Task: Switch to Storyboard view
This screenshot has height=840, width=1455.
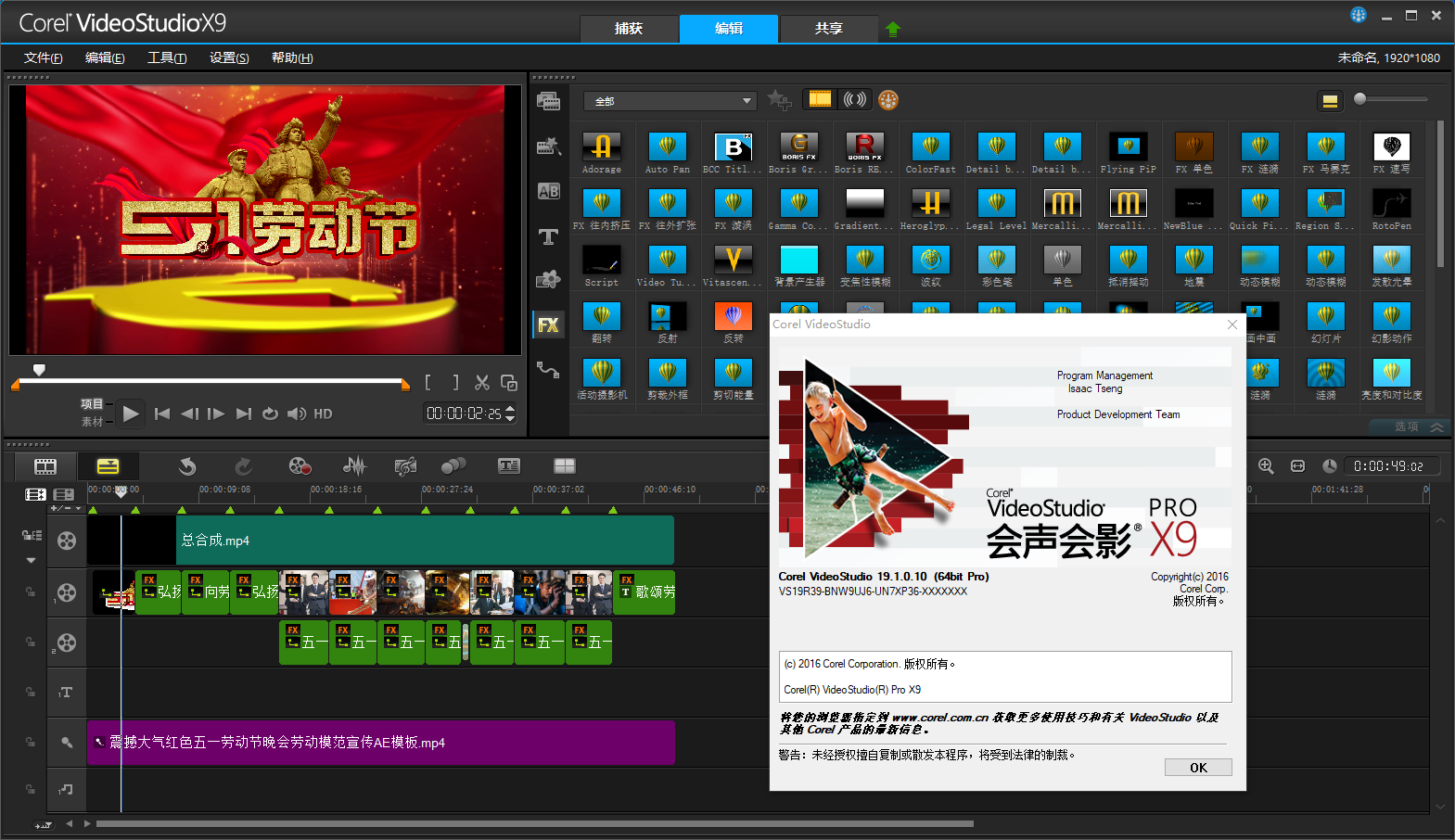Action: 45,466
